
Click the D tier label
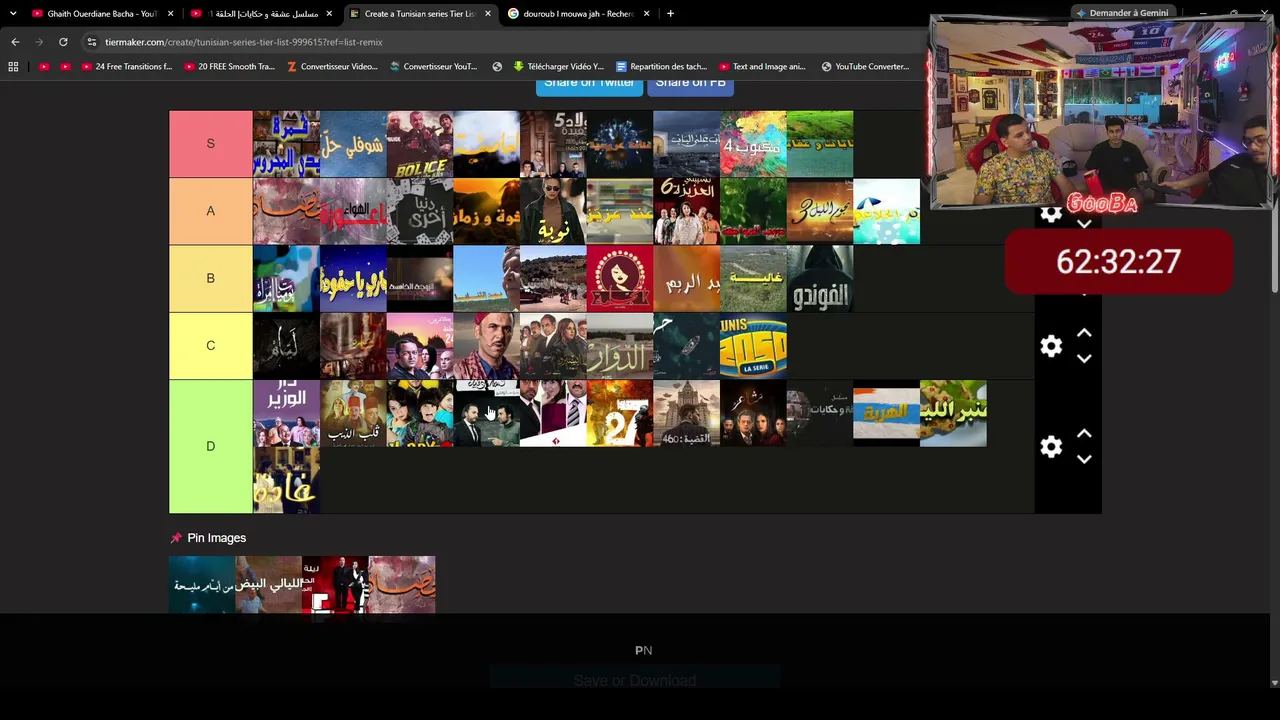pyautogui.click(x=210, y=446)
